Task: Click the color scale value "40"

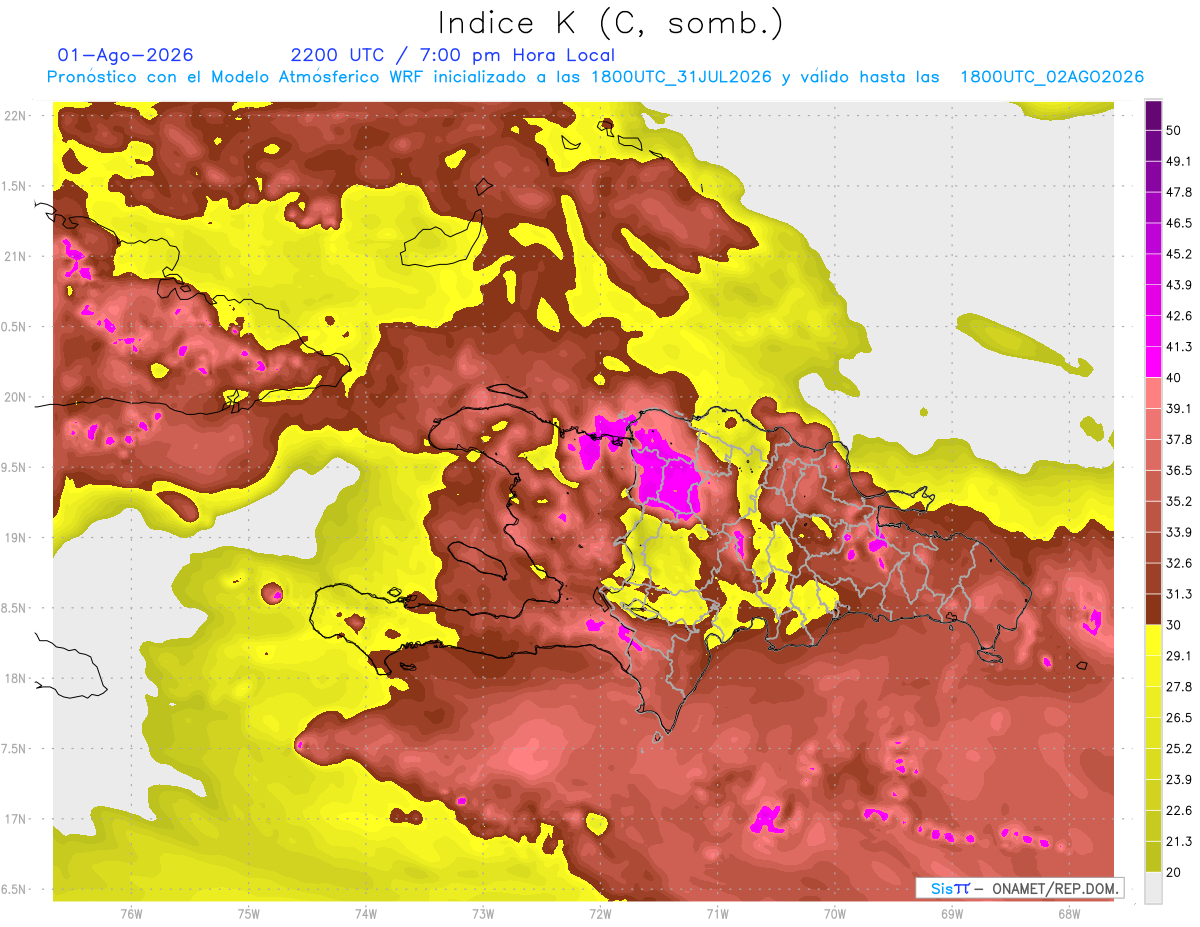Action: click(x=1174, y=377)
